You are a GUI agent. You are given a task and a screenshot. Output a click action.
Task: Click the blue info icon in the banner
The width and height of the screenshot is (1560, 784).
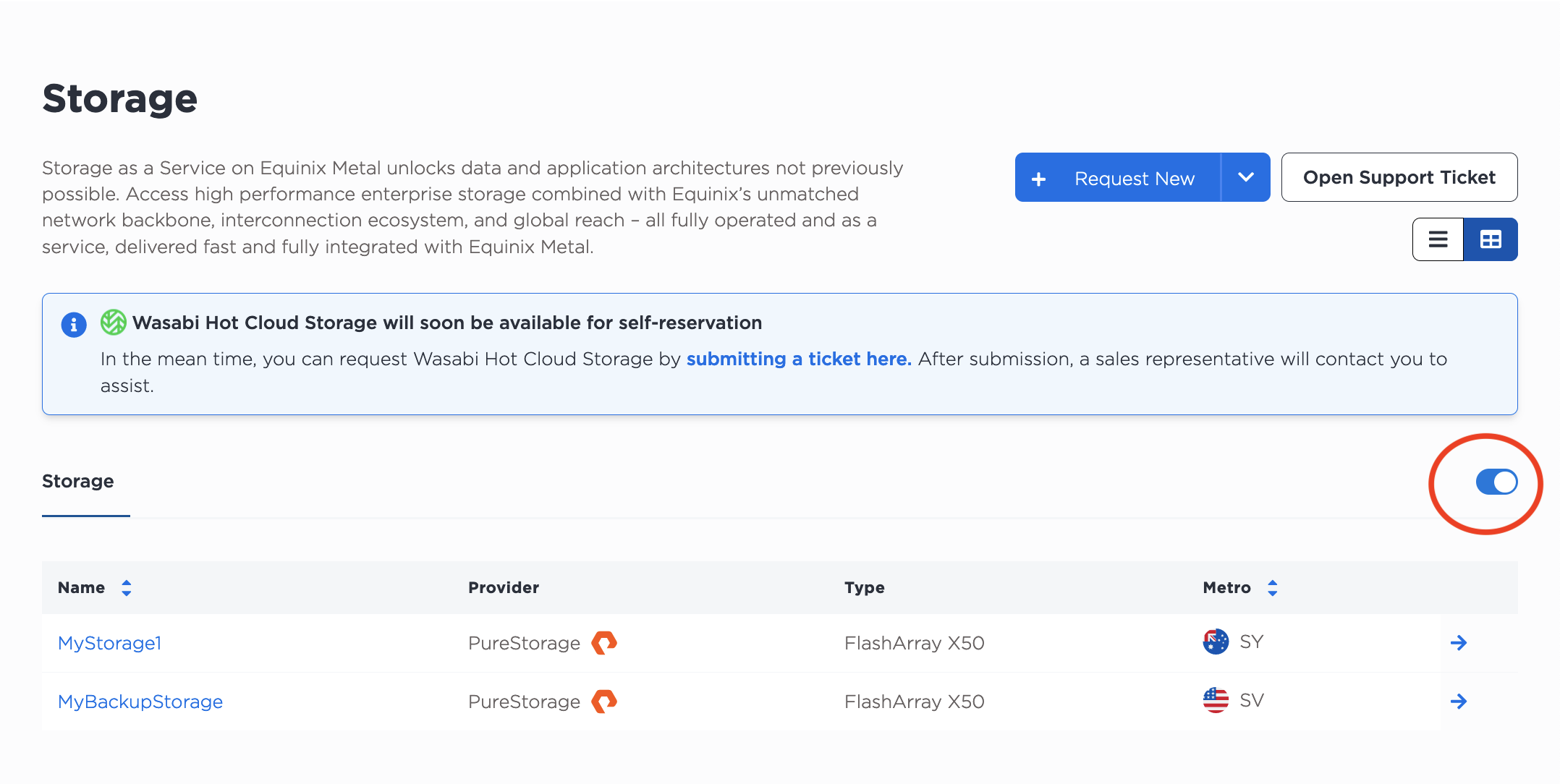pos(74,325)
